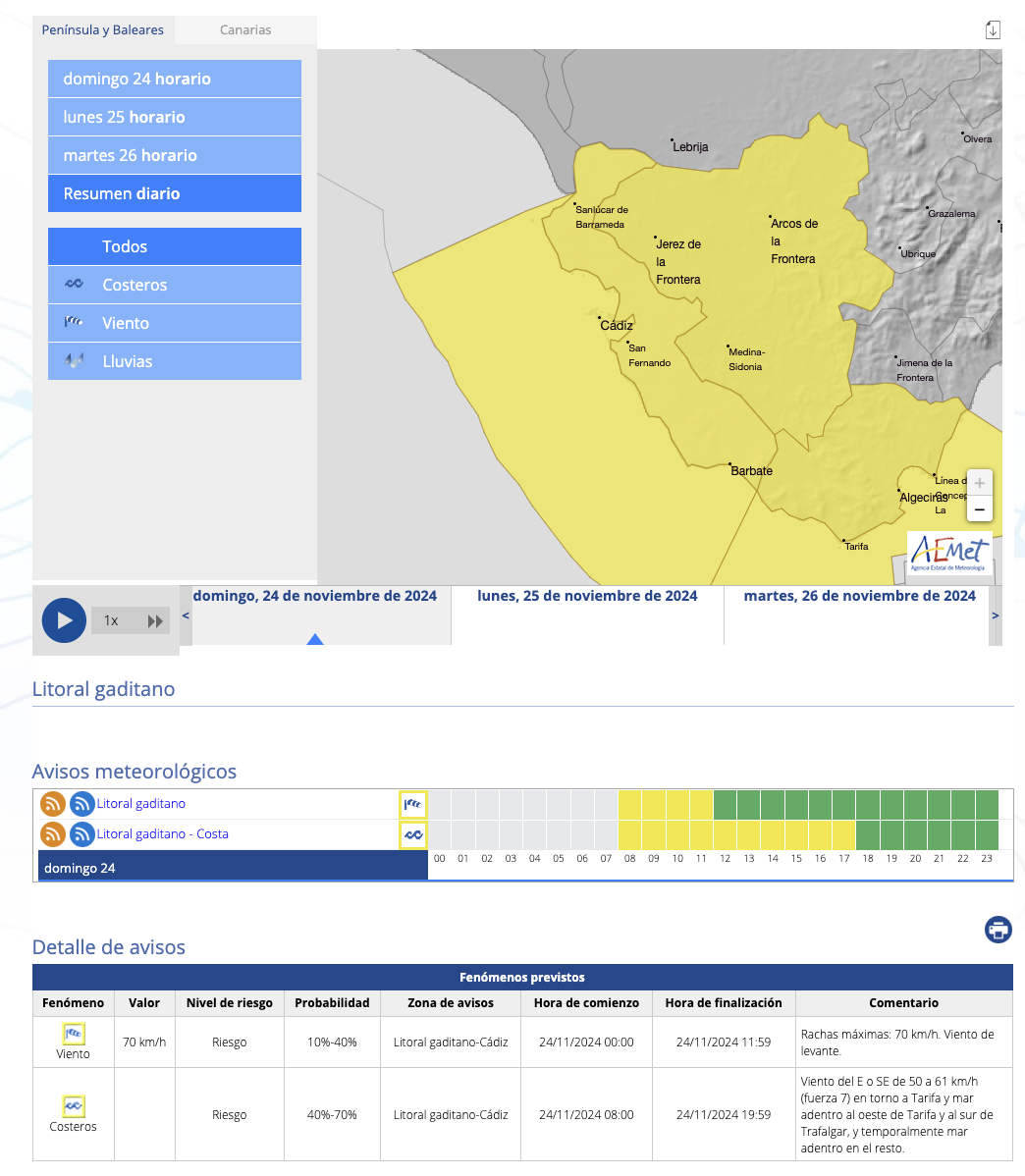The width and height of the screenshot is (1025, 1176).
Task: Open orange RSS feed for Litoral gaditano
Action: tap(52, 804)
